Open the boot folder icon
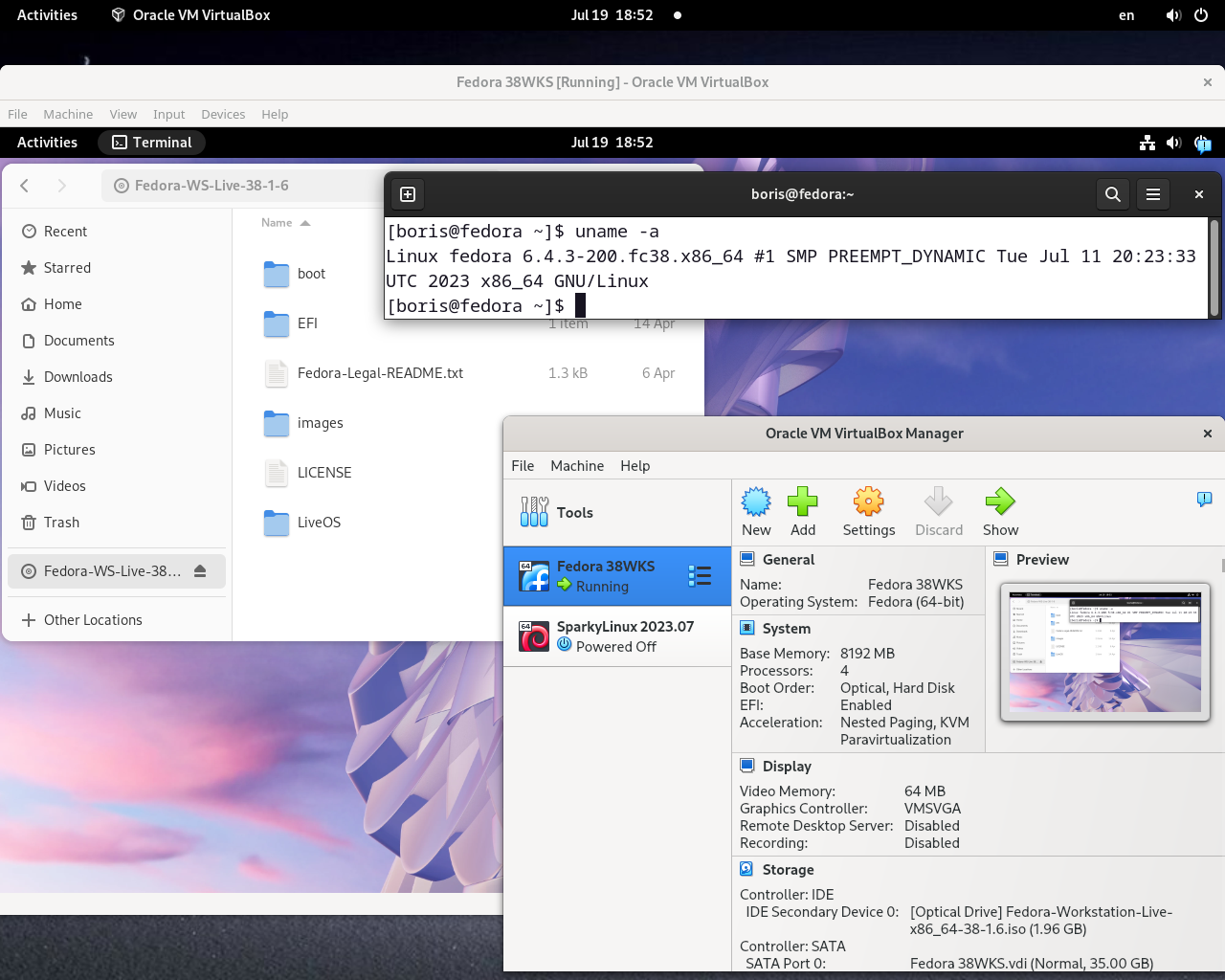Viewport: 1225px width, 980px height. (277, 274)
